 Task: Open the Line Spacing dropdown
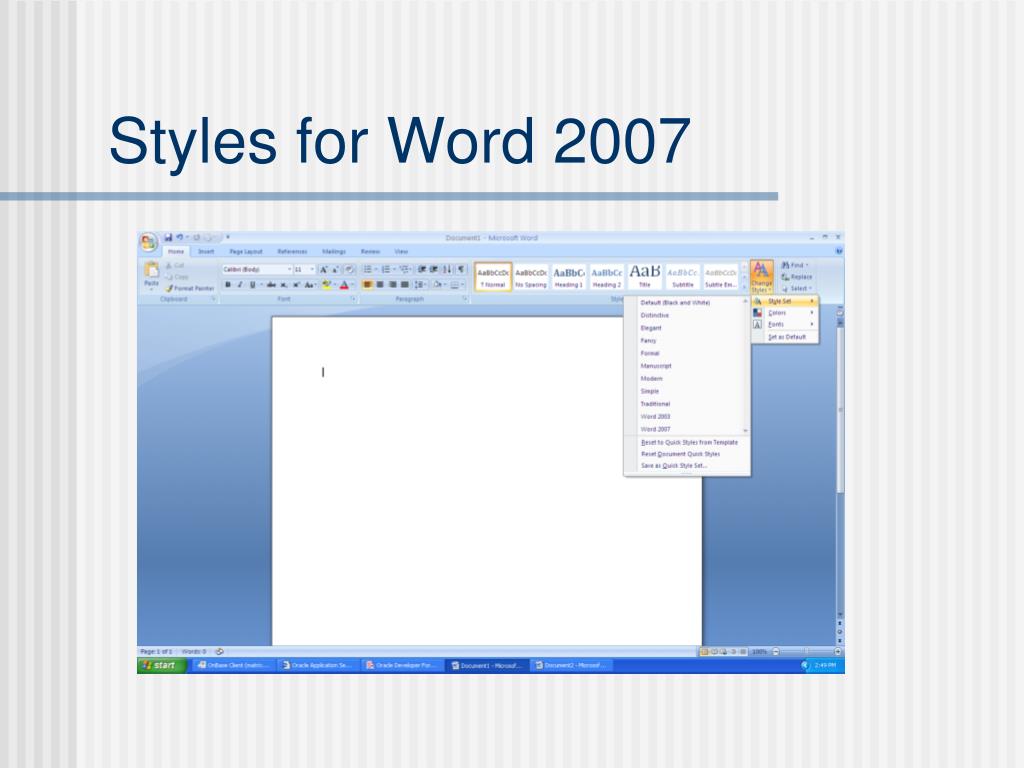(x=419, y=285)
